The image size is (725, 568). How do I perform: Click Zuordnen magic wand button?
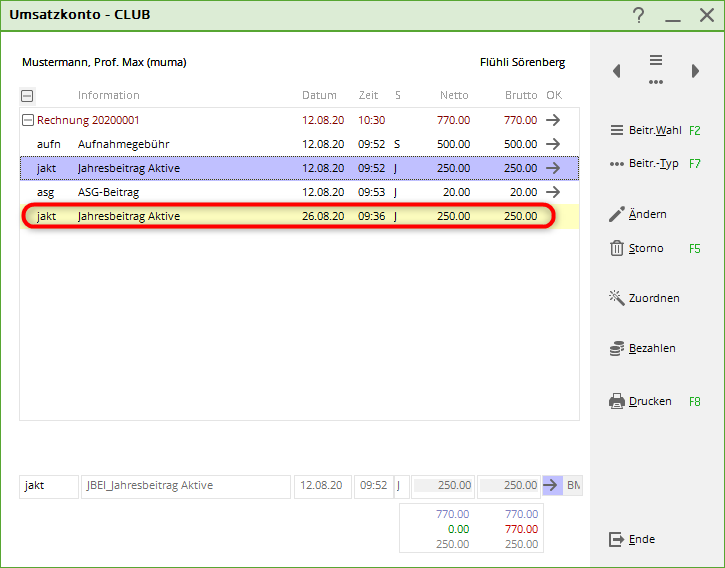point(644,298)
